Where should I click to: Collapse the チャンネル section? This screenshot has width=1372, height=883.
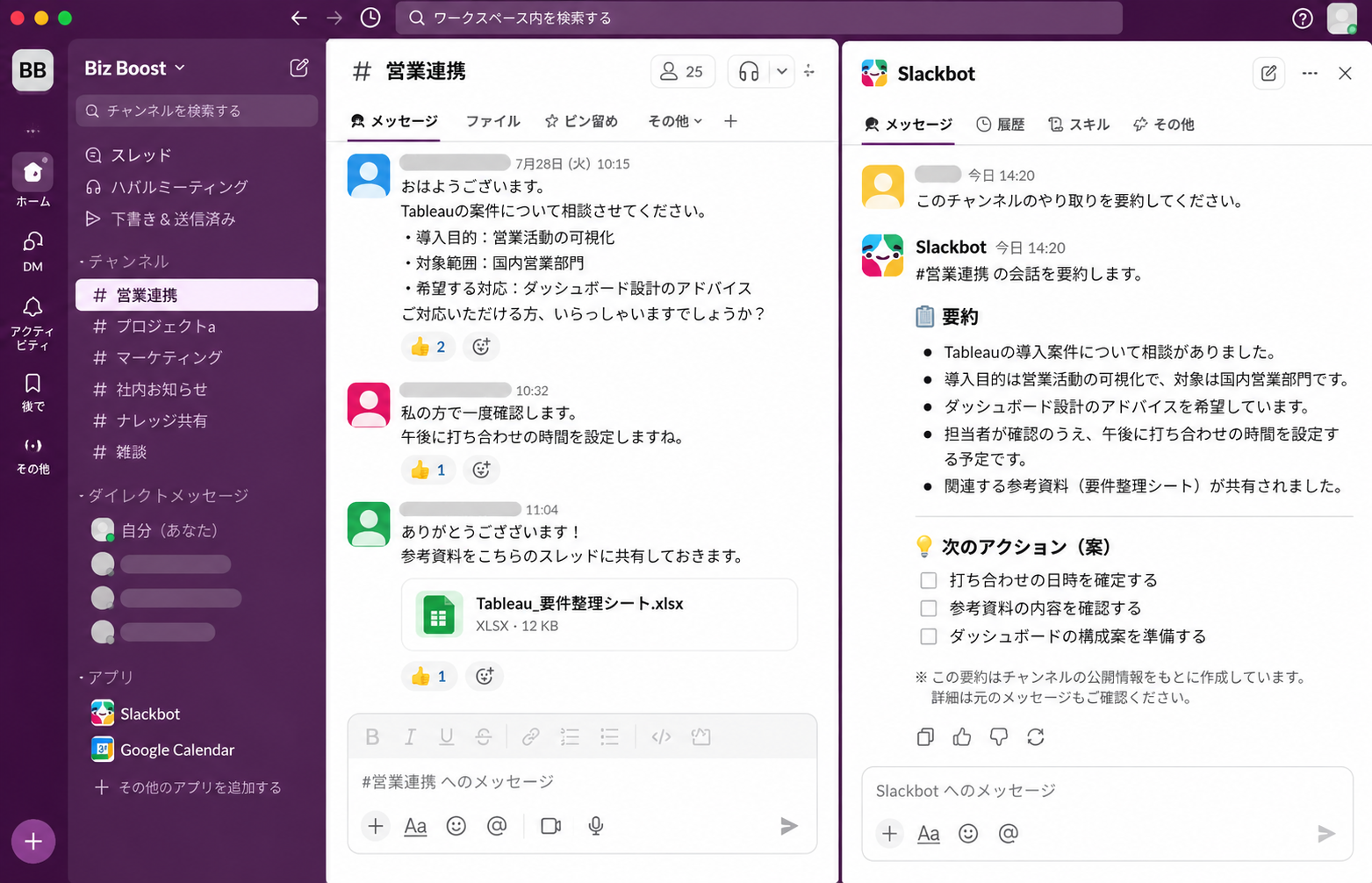[x=124, y=262]
